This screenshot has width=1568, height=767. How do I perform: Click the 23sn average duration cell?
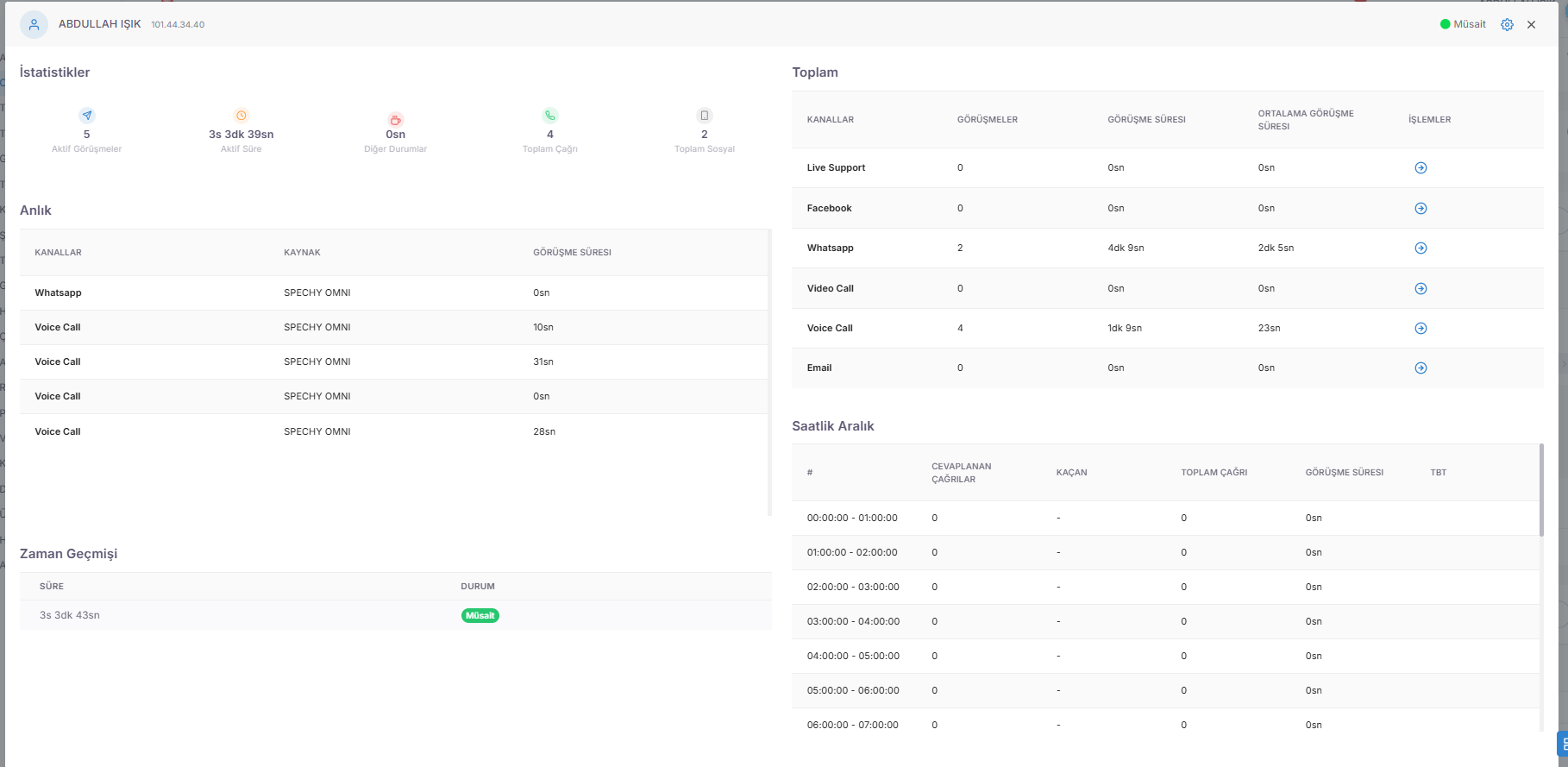tap(1269, 328)
